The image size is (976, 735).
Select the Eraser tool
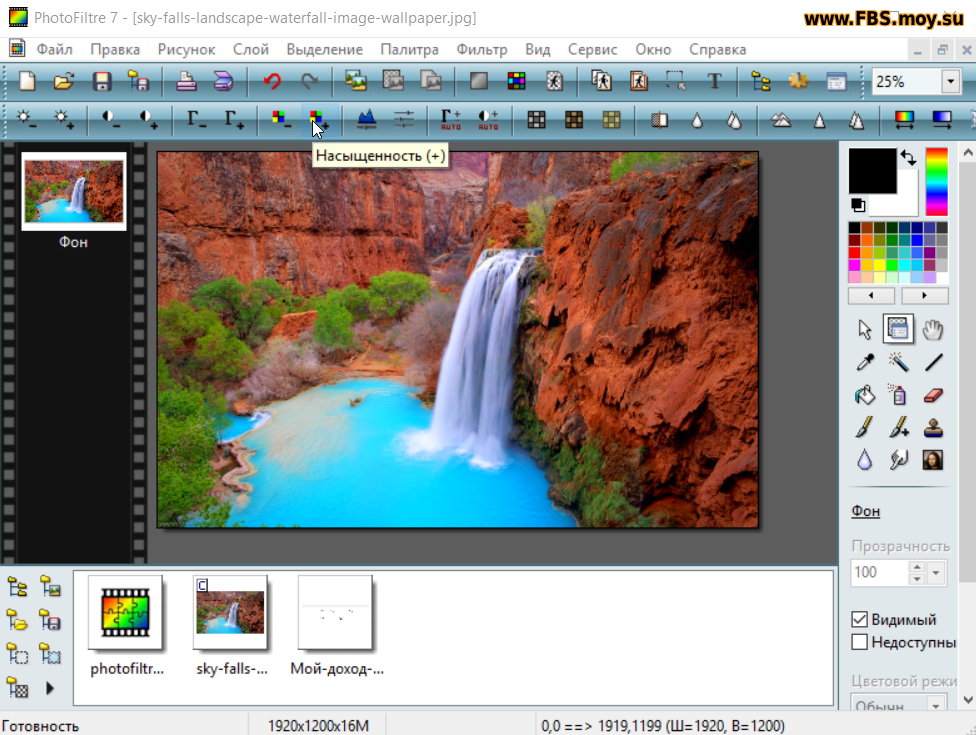(x=932, y=395)
